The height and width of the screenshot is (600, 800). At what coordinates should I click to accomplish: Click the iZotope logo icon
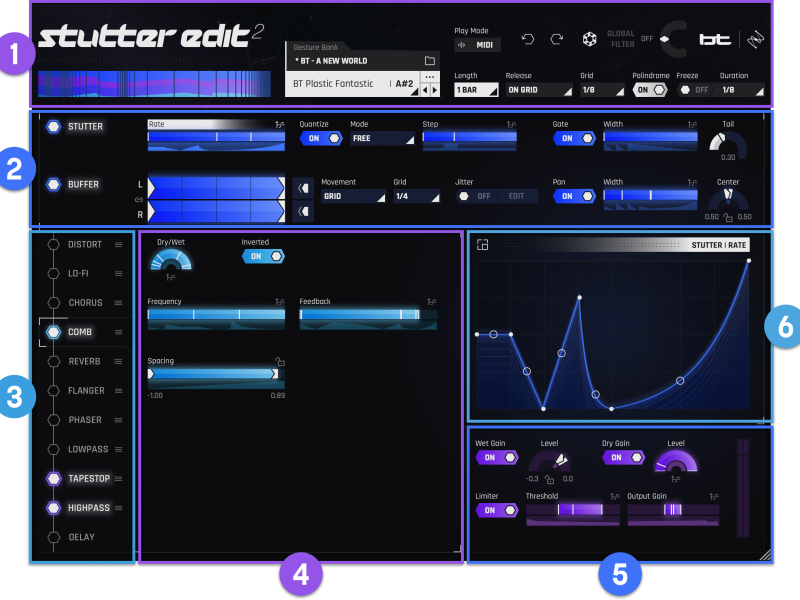coord(755,39)
